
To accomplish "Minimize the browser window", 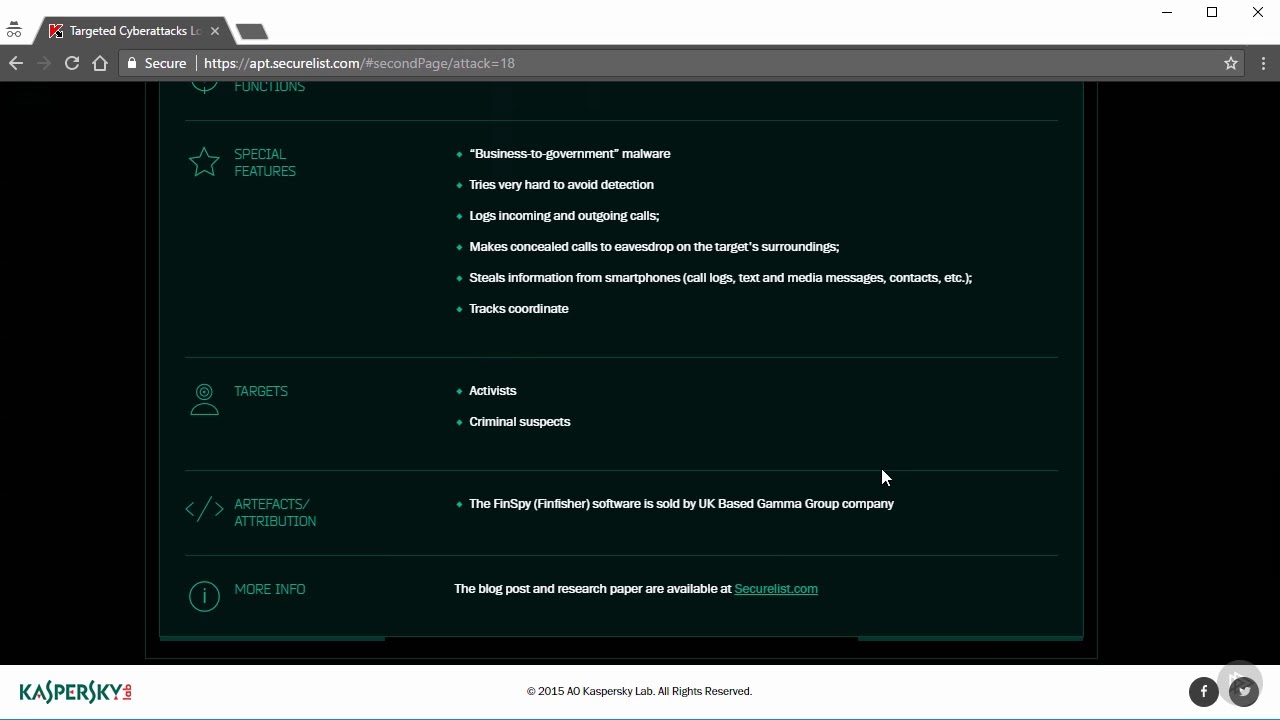I will click(x=1166, y=12).
